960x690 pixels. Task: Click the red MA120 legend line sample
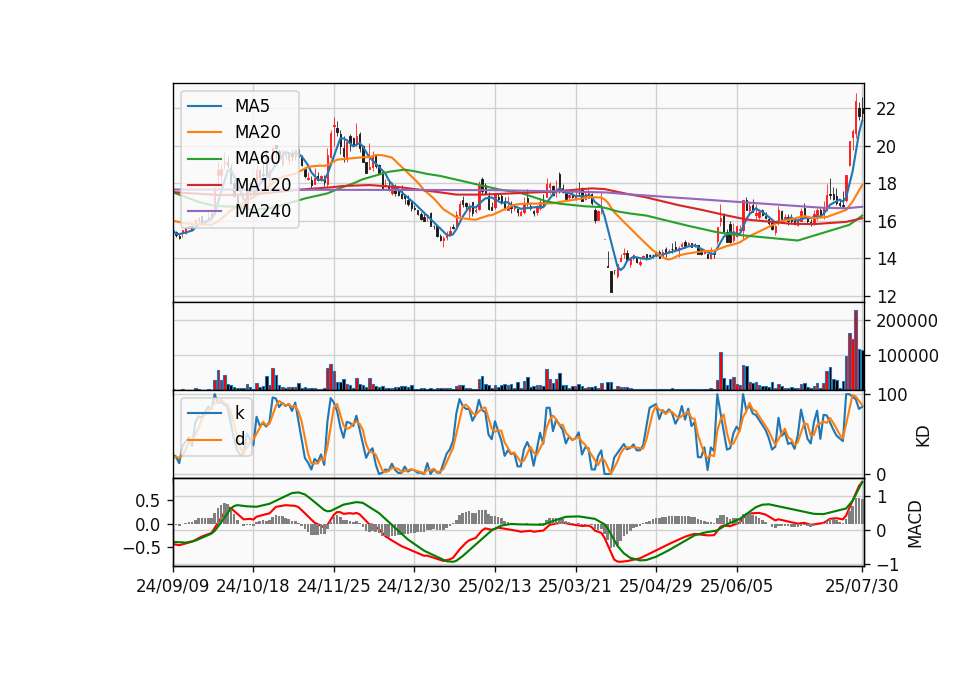click(204, 184)
